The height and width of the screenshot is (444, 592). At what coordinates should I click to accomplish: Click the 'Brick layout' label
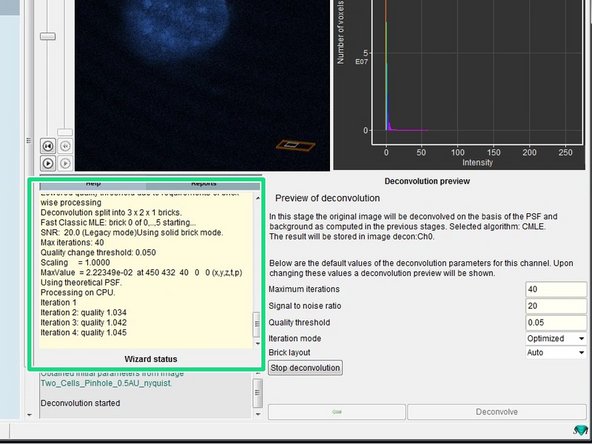289,353
